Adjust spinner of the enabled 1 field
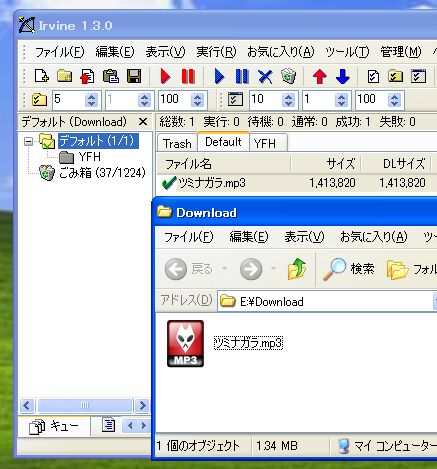437x469 pixels. [x=341, y=100]
